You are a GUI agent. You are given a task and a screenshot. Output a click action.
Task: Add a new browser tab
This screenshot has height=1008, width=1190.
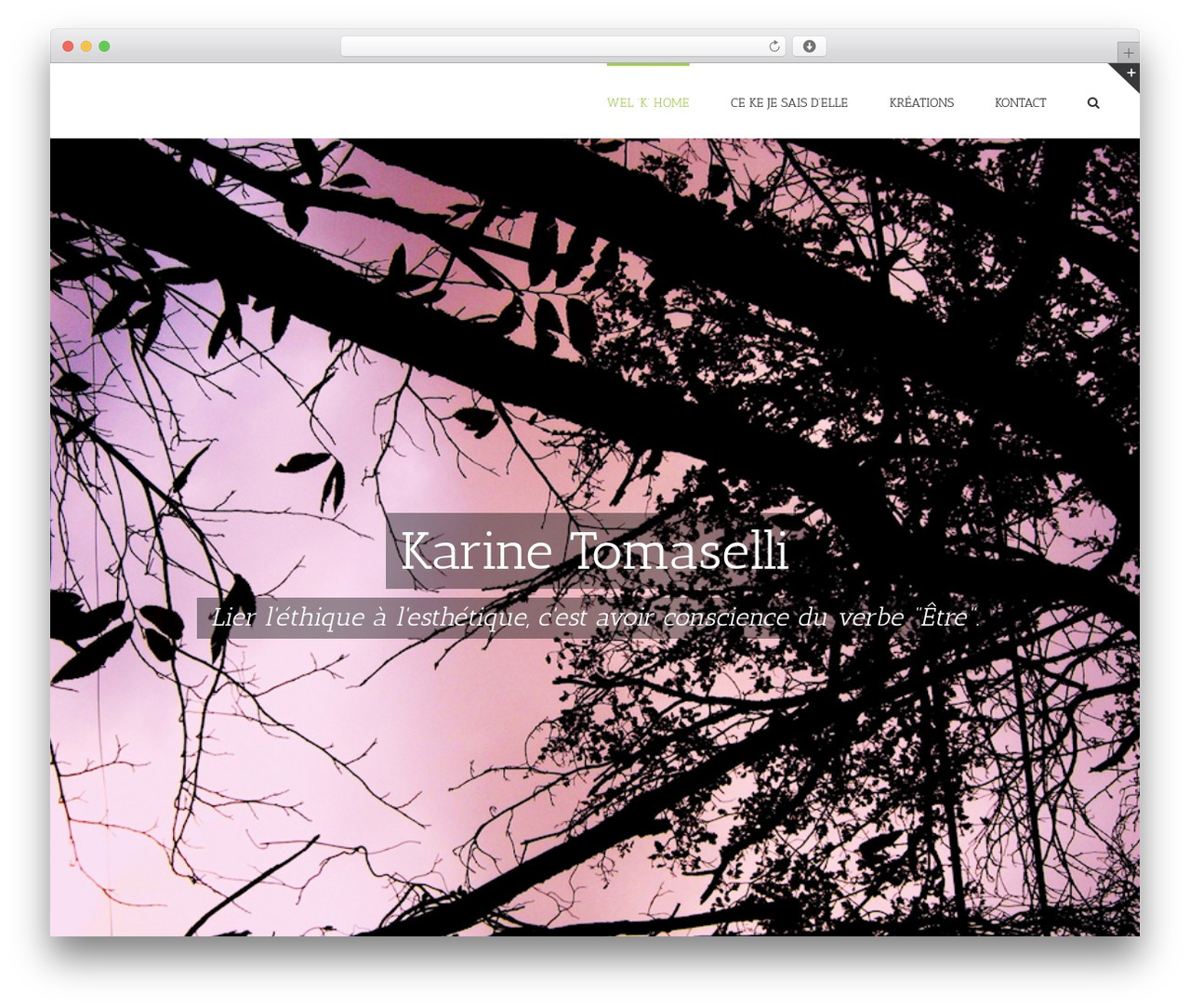click(x=1128, y=53)
